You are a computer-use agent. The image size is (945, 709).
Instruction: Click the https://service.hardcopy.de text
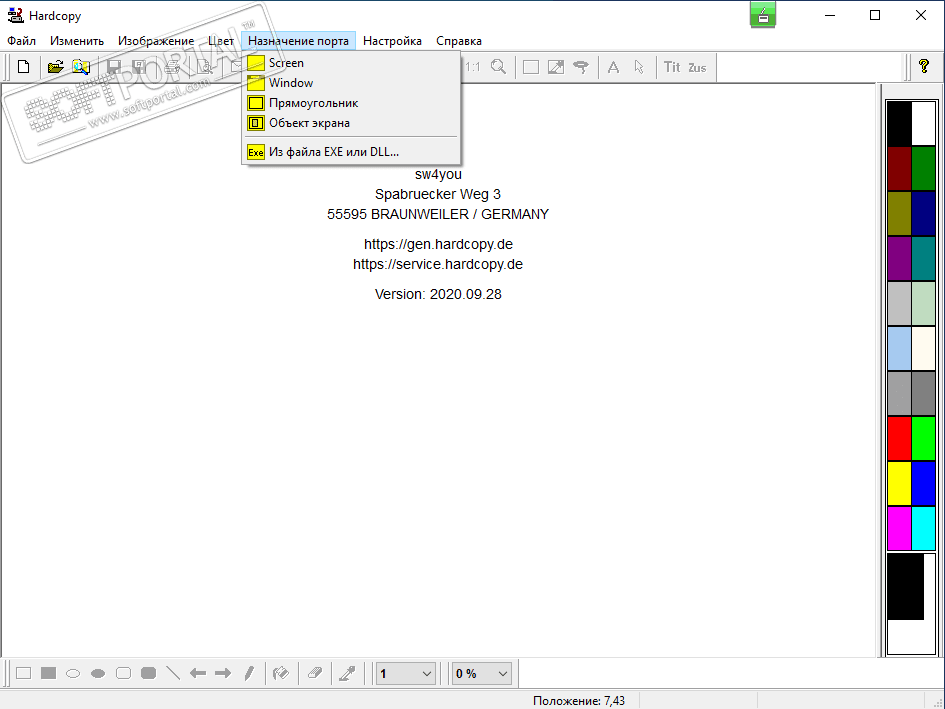pos(438,264)
